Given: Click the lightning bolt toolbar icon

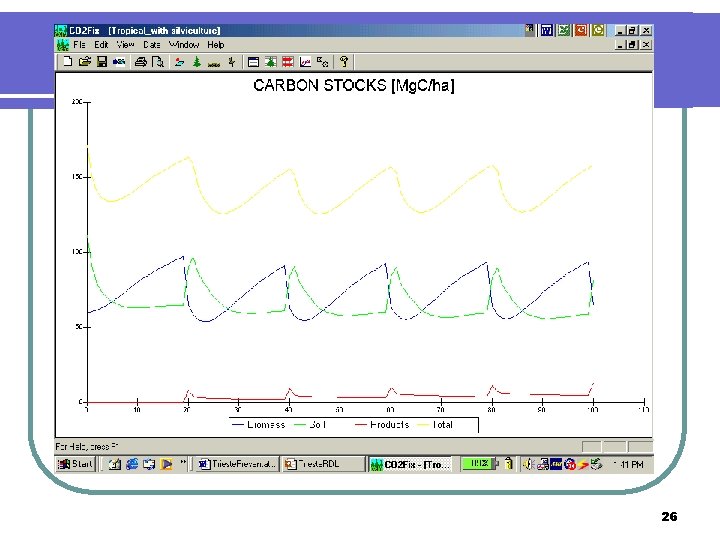Looking at the screenshot, I should click(x=232, y=62).
